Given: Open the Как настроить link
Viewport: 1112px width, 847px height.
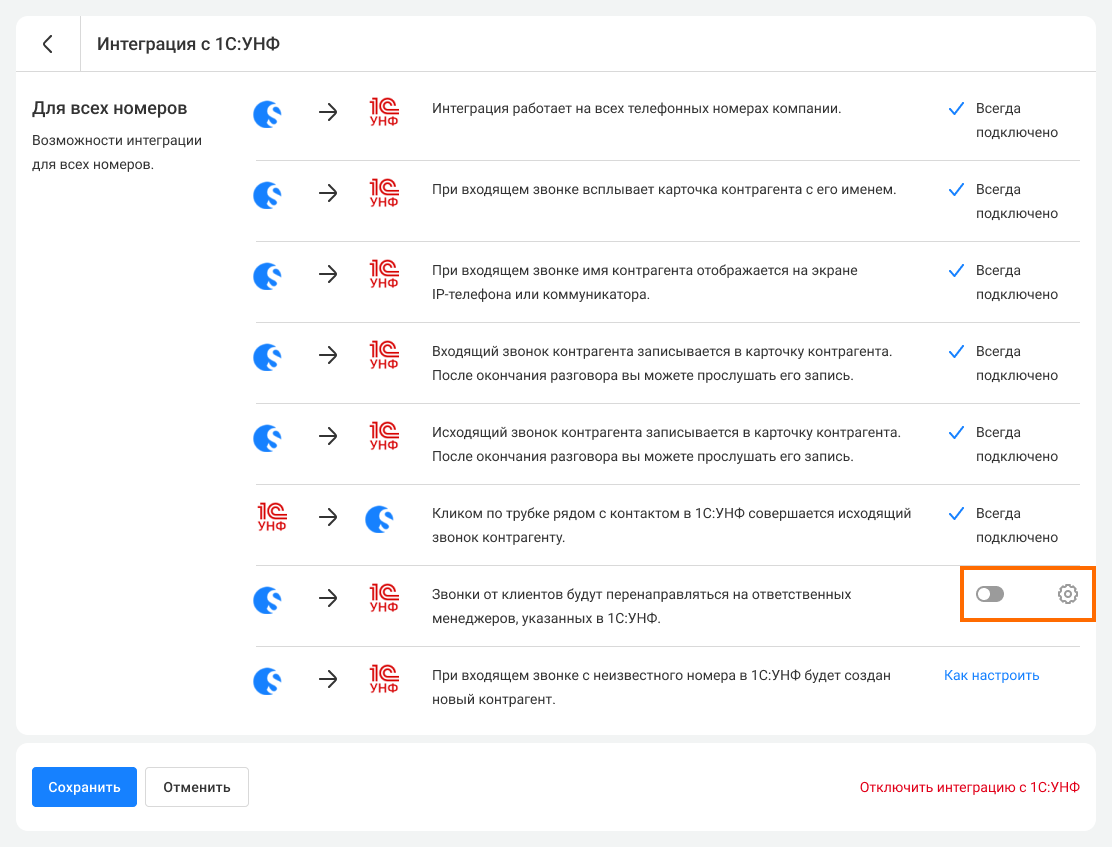Looking at the screenshot, I should click(991, 675).
